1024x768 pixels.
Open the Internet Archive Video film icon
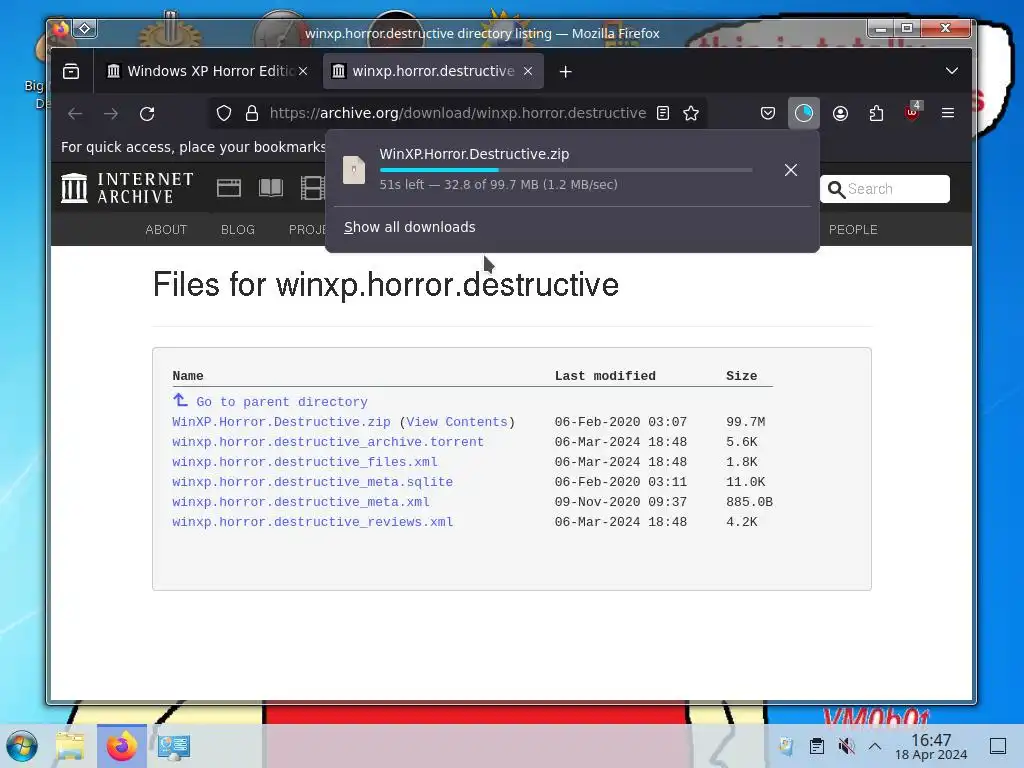(312, 188)
